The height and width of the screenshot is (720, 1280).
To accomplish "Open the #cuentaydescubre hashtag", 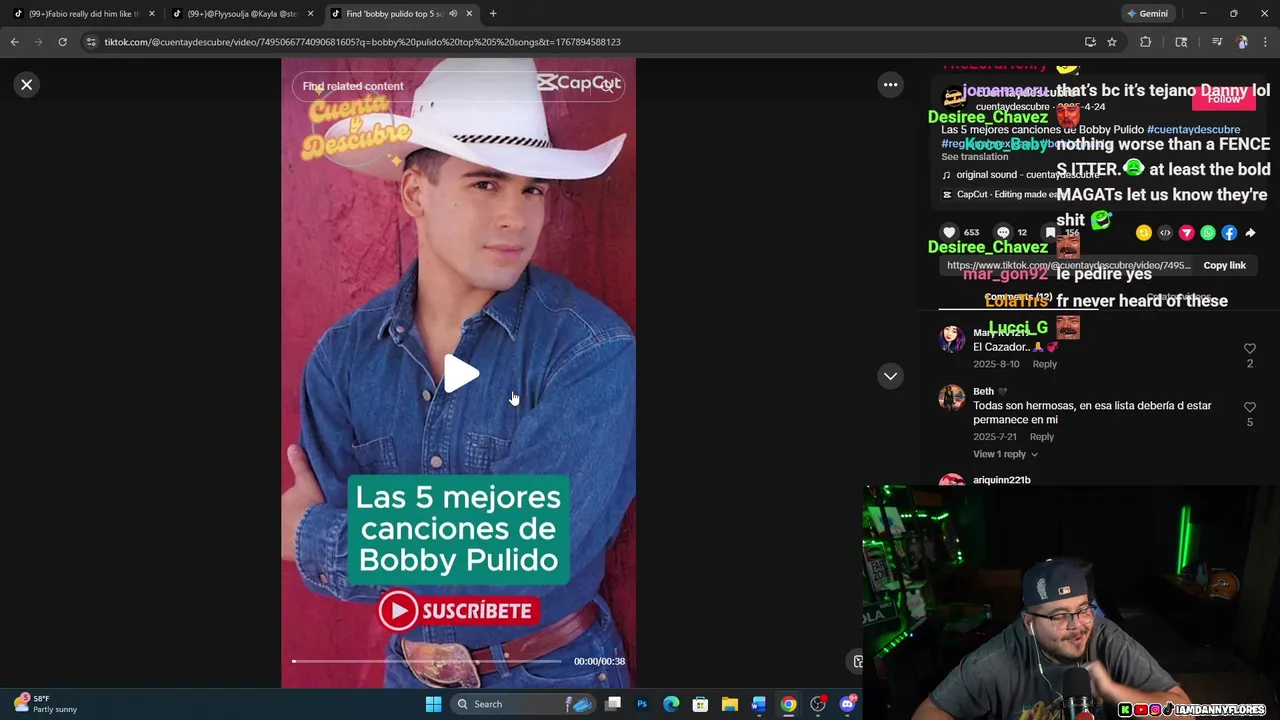I will 1193,130.
